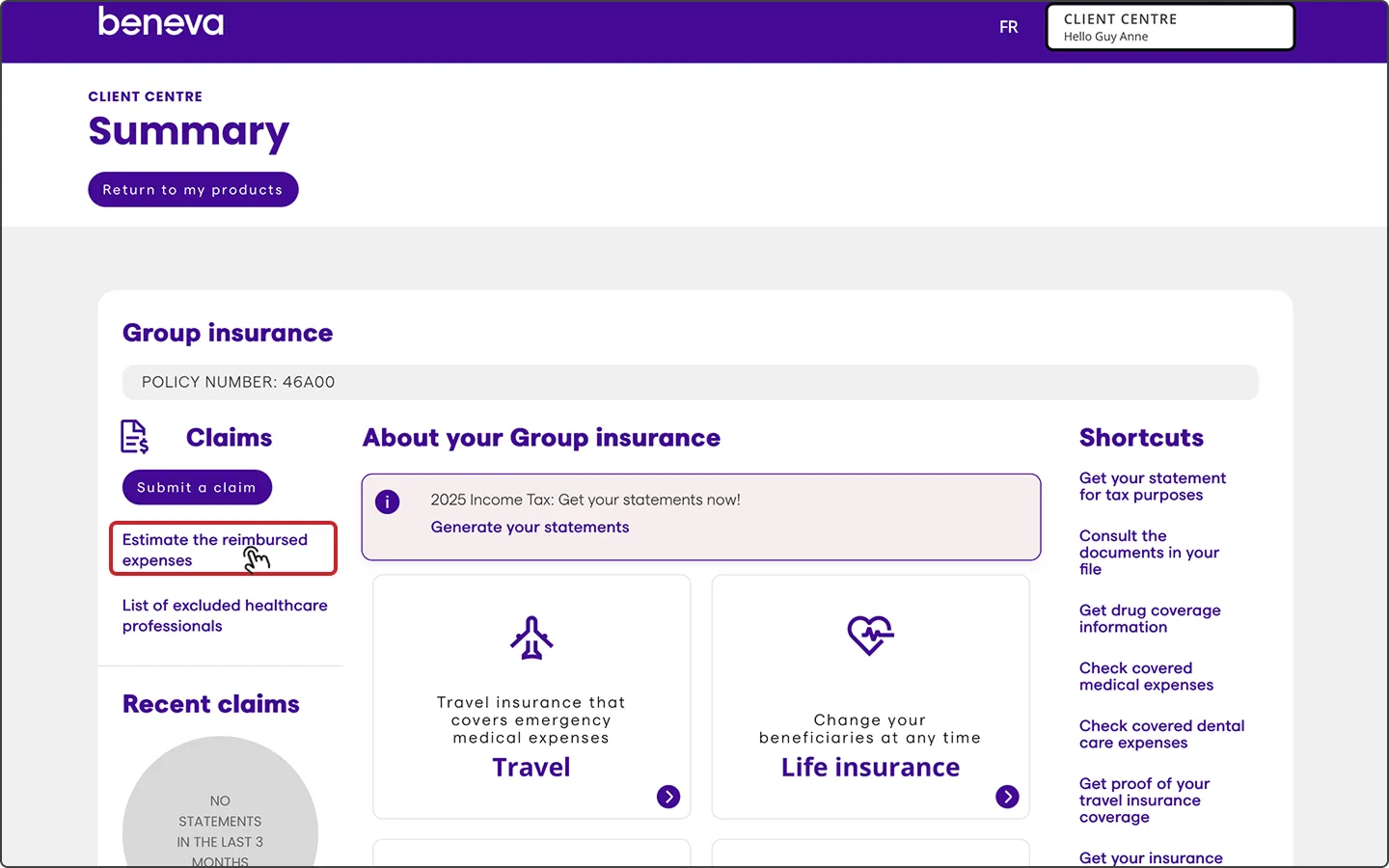1389x868 pixels.
Task: Open Get drug coverage information shortcut
Action: click(1149, 618)
